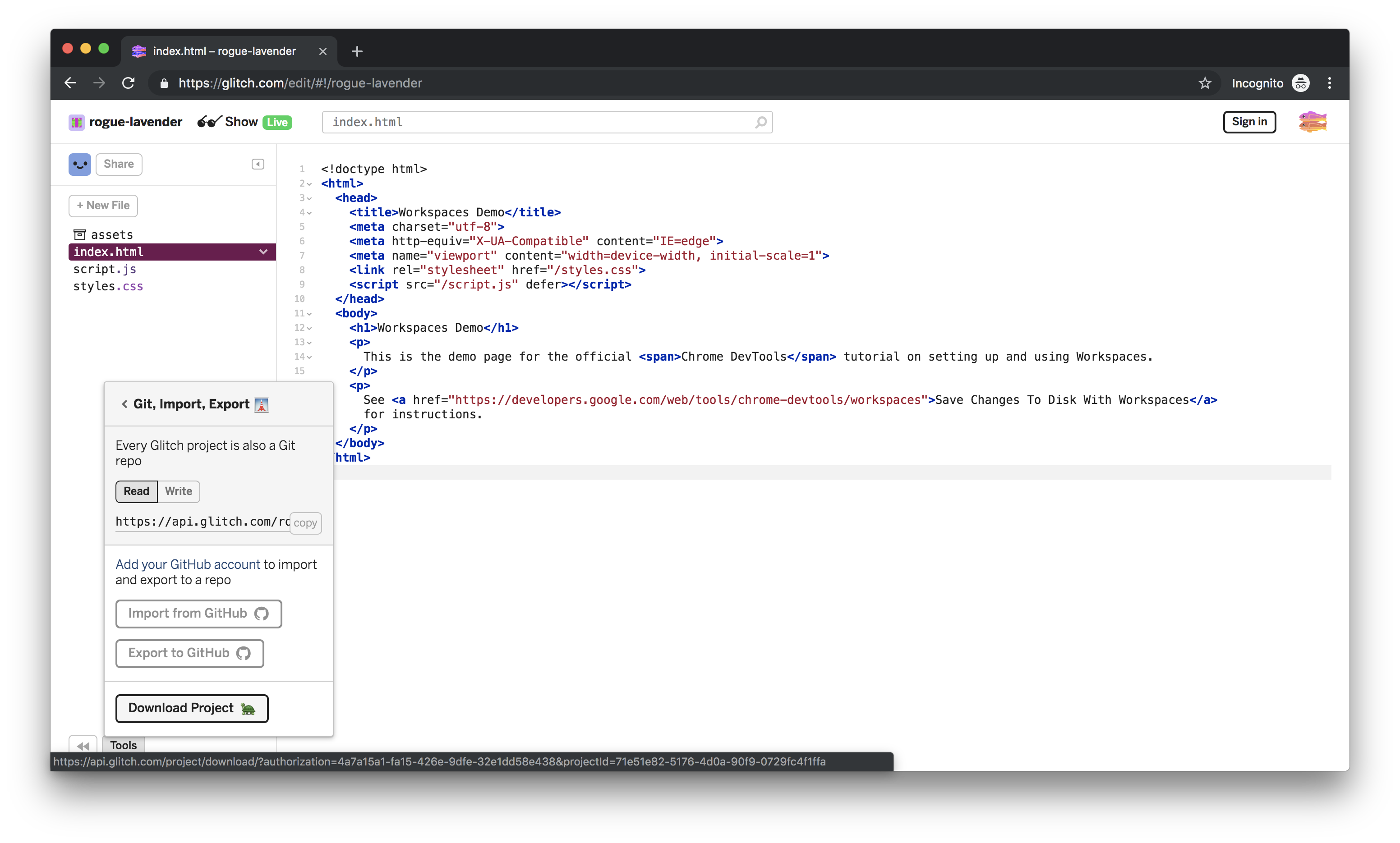Copy the Git repo URL
This screenshot has height=843, width=1400.
tap(305, 522)
